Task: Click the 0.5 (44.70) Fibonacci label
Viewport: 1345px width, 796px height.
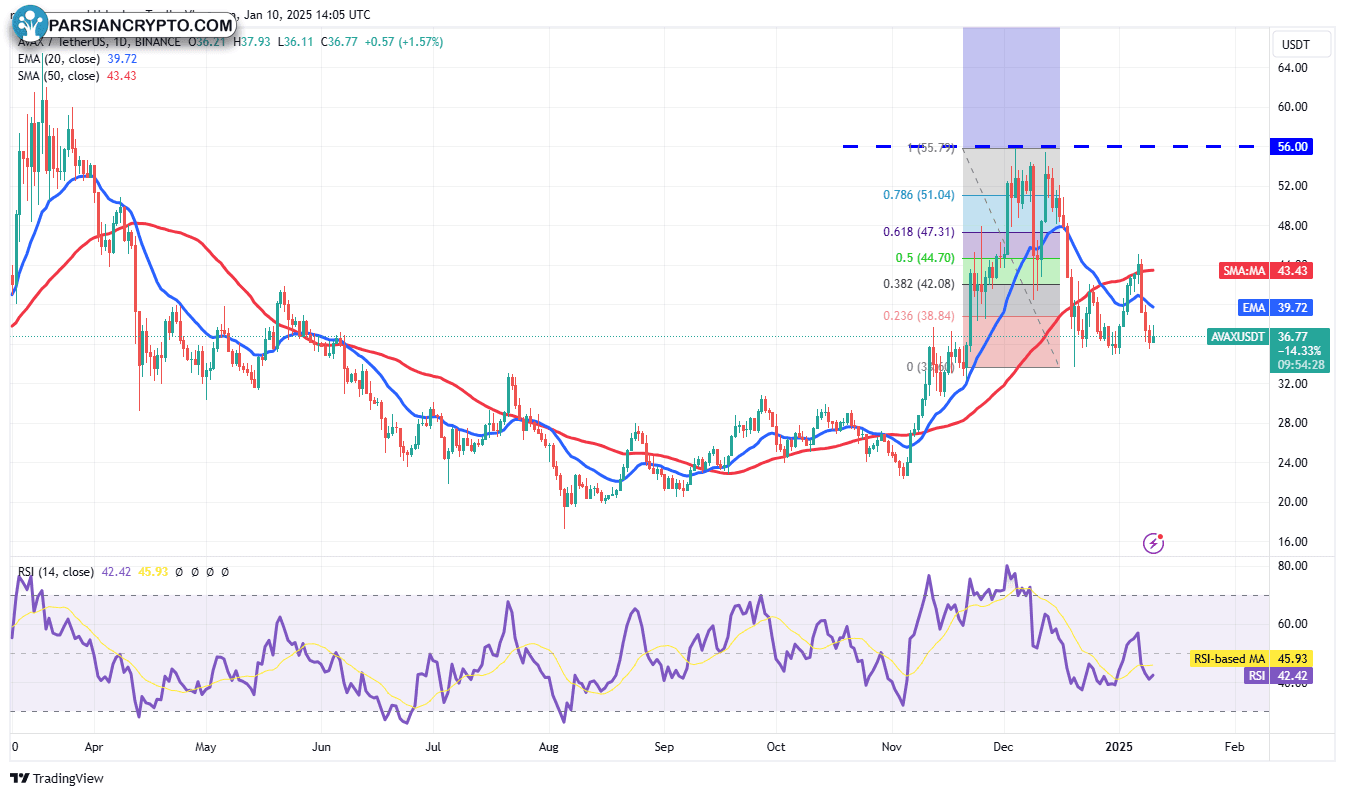Action: 926,258
